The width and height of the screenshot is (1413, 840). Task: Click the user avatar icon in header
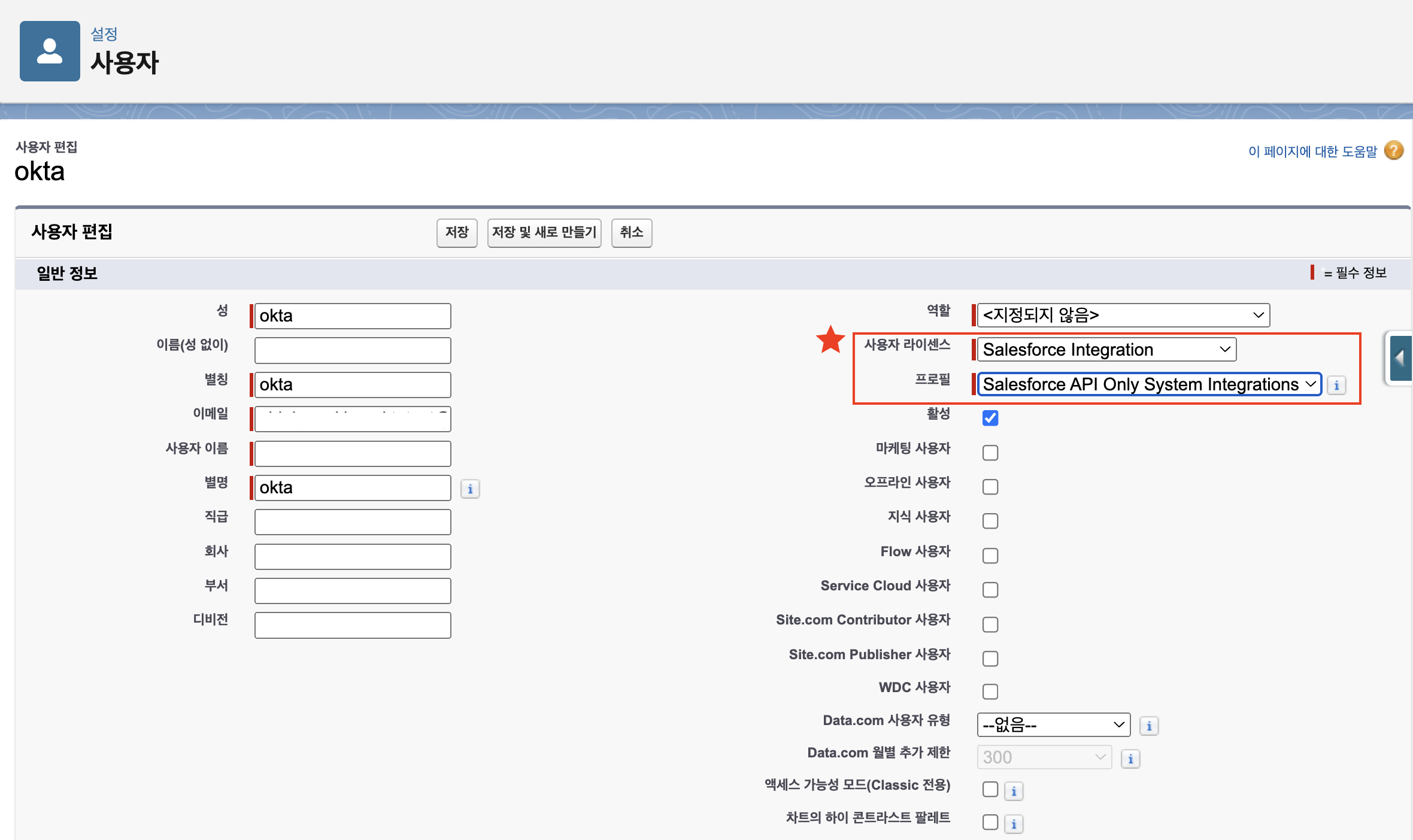[50, 51]
